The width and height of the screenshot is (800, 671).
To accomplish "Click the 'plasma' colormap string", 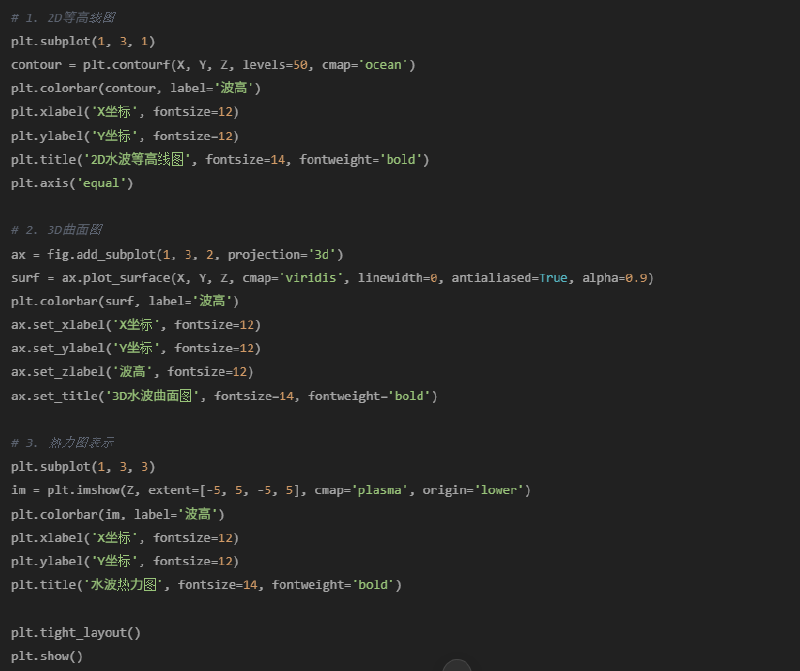I will pos(380,490).
